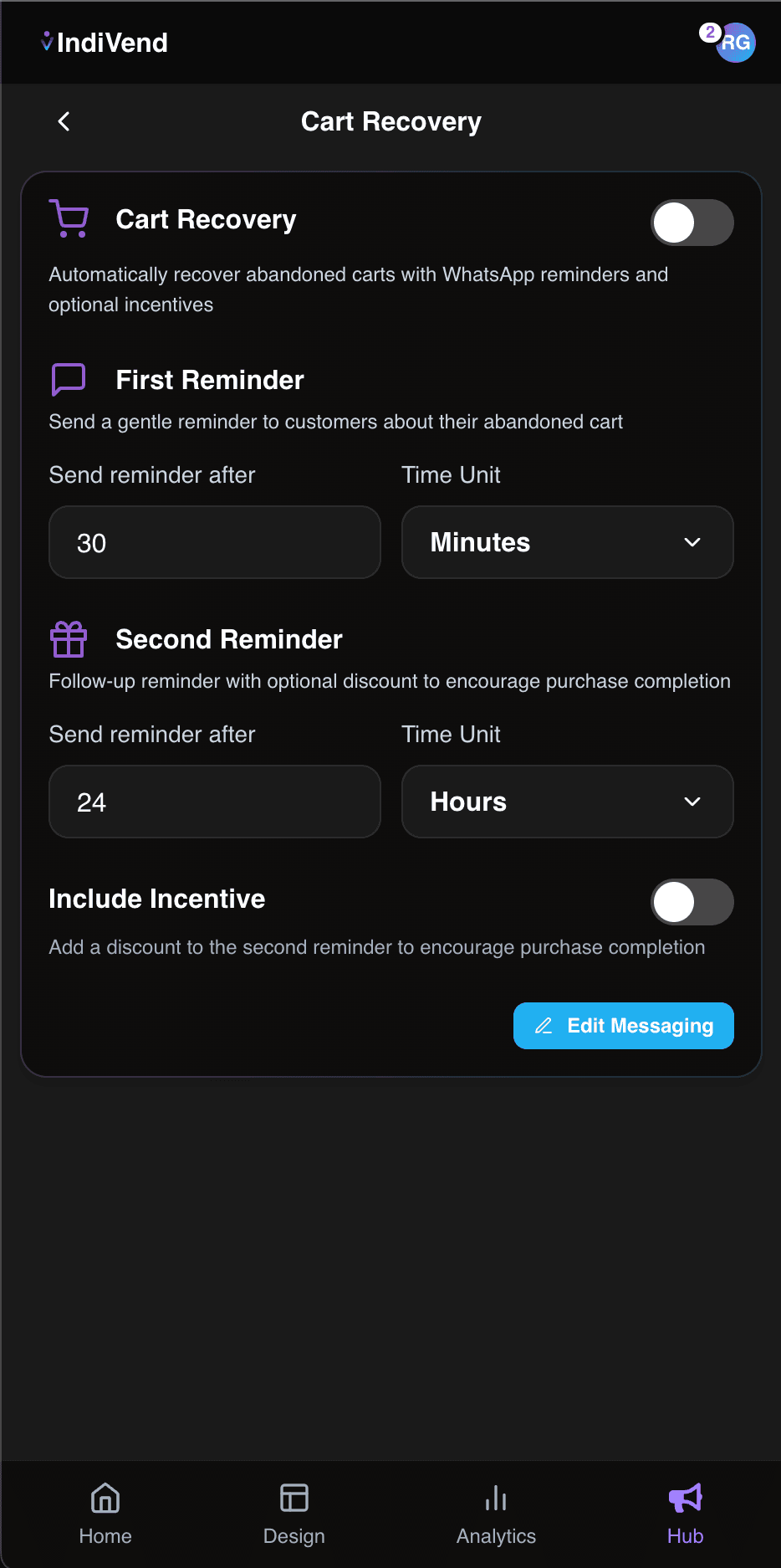Click the First Reminder chat bubble icon
781x1568 pixels.
(69, 379)
